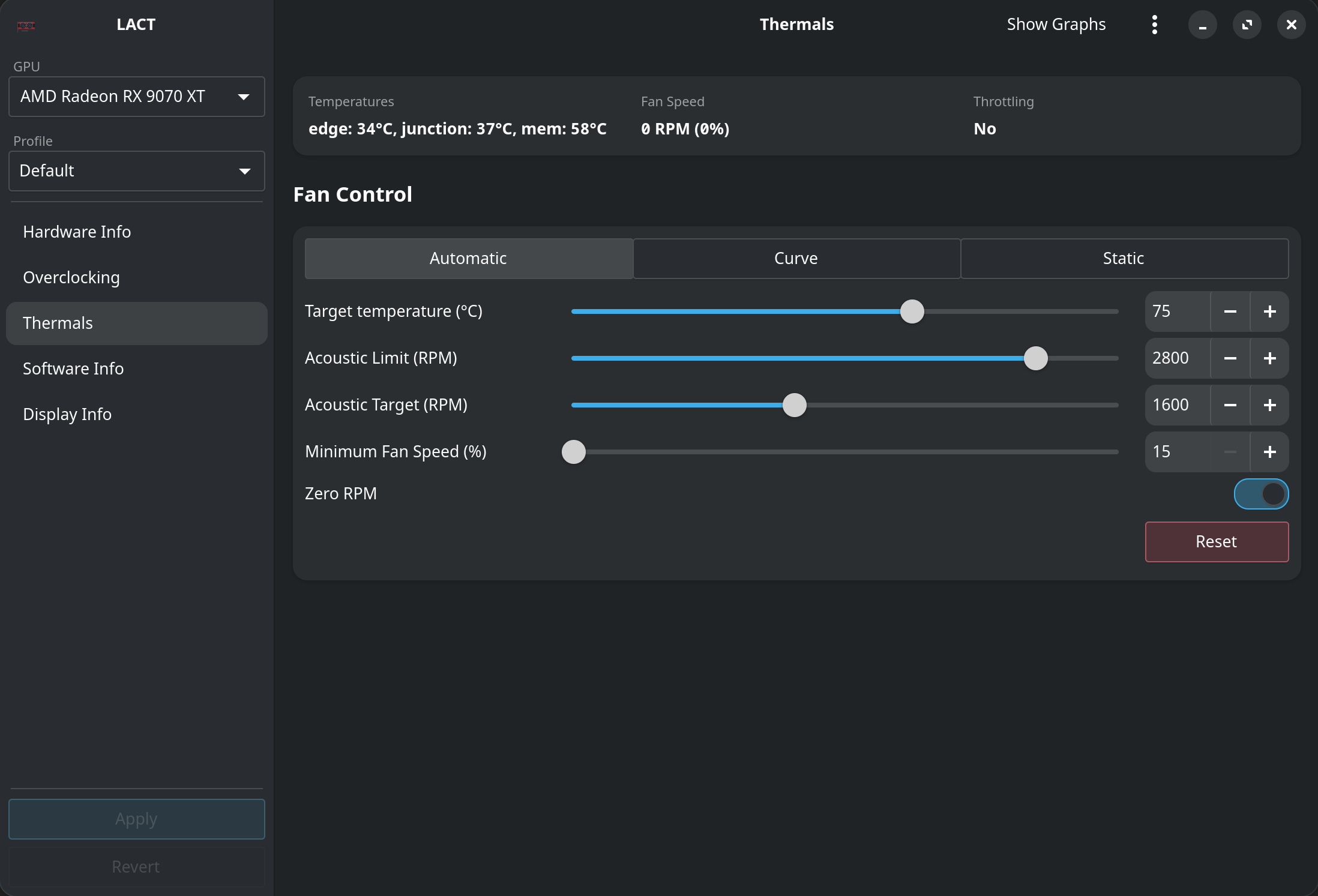The image size is (1318, 896).
Task: Select the Thermals sidebar item
Action: [137, 323]
